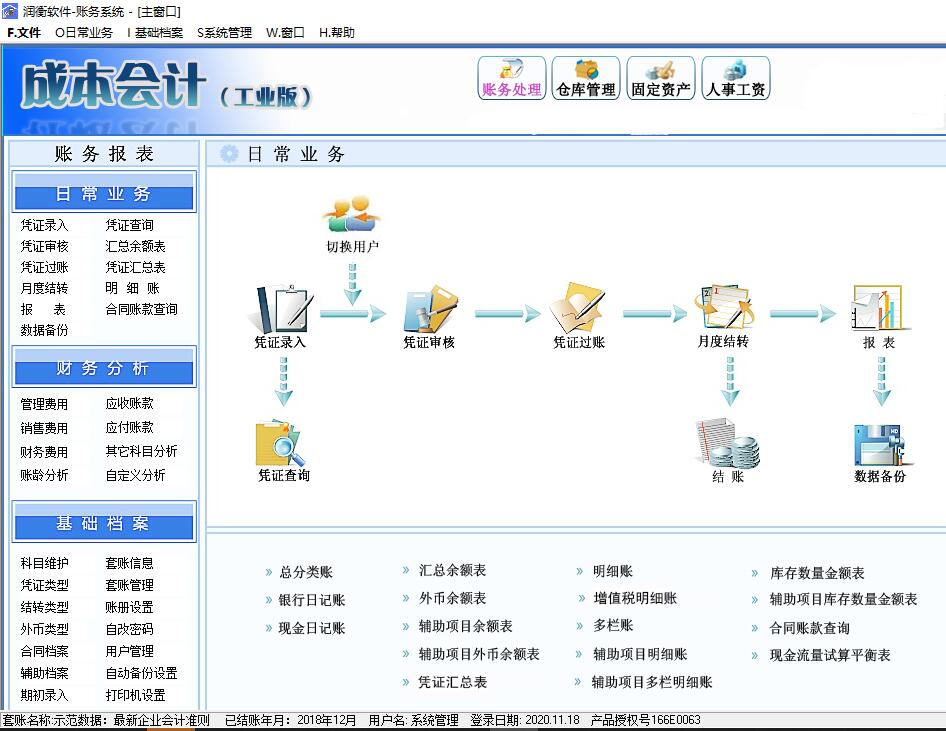Open 套账管理 in sidebar

(x=130, y=585)
